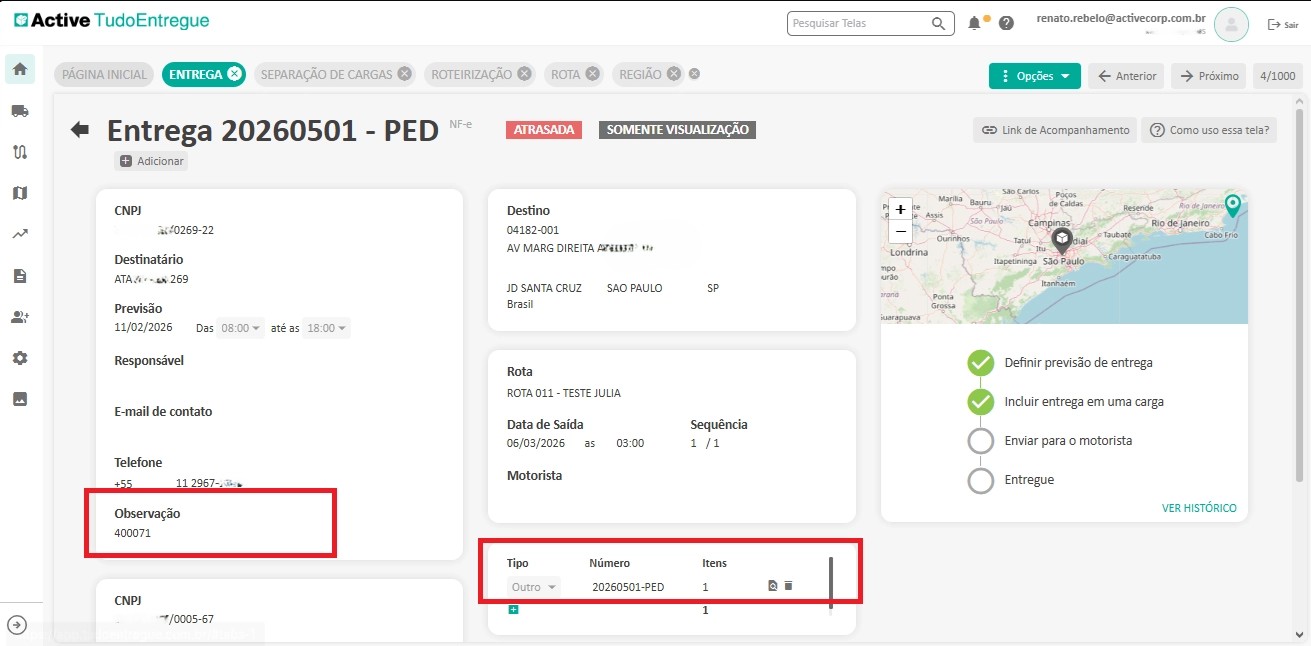The width and height of the screenshot is (1311, 646).
Task: Expand the sidebar with the bottom arrow
Action: (x=17, y=625)
